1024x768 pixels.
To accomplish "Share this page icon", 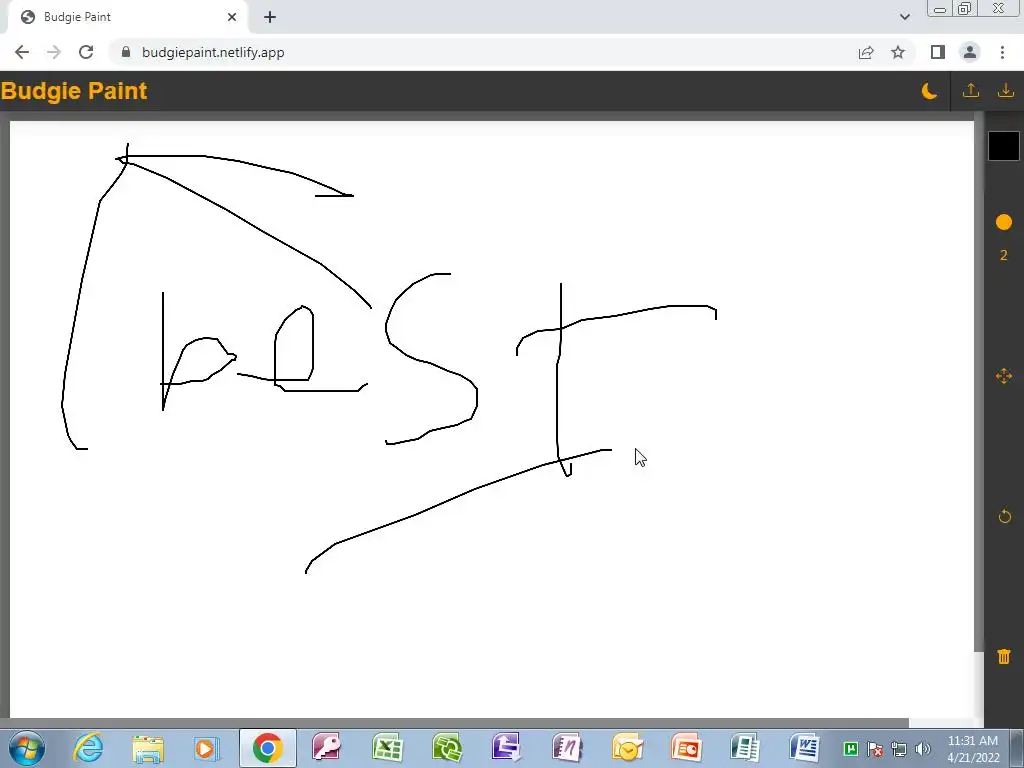I will click(866, 52).
